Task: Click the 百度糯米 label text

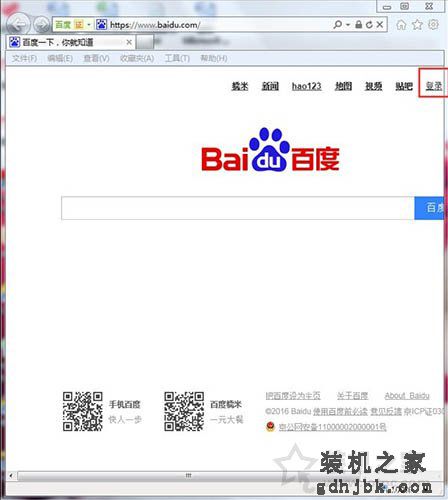Action: (226, 404)
